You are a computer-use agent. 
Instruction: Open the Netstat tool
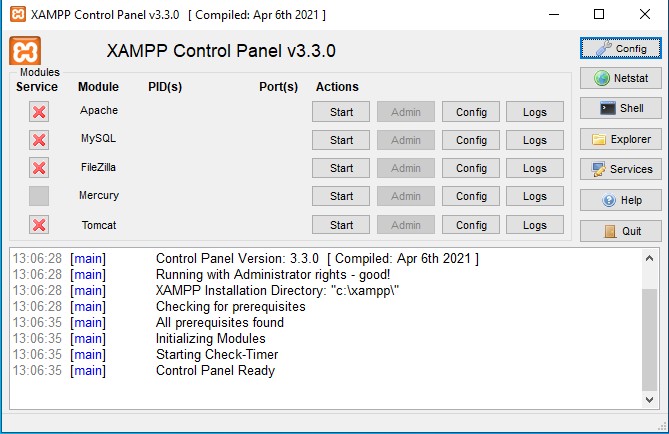pyautogui.click(x=620, y=78)
